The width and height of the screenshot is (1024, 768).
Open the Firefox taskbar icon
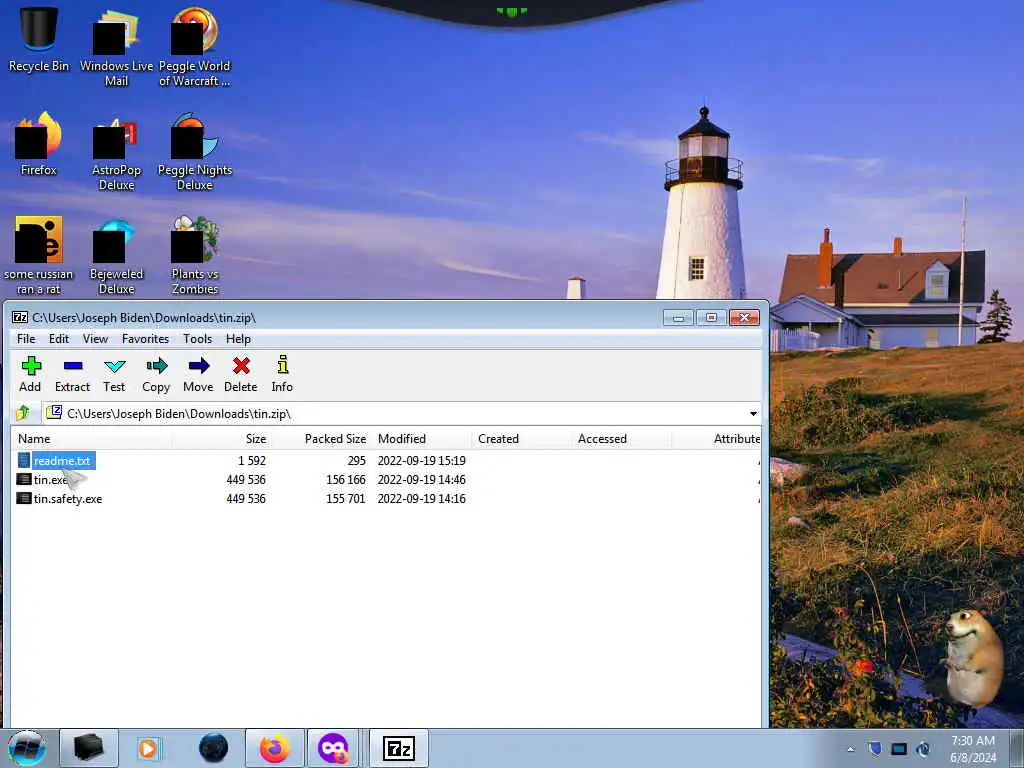[x=274, y=748]
